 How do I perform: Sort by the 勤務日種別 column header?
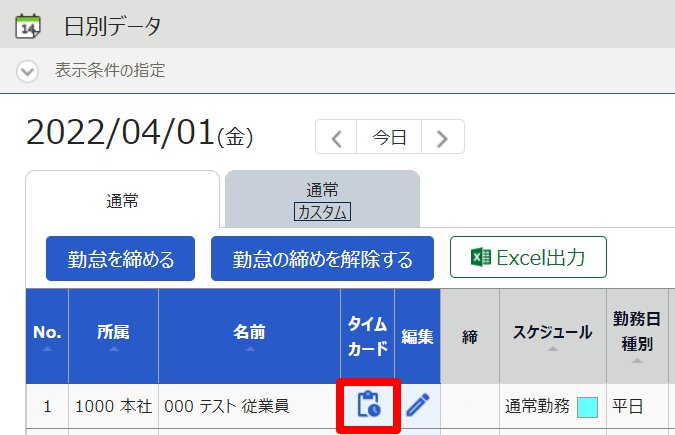point(637,336)
